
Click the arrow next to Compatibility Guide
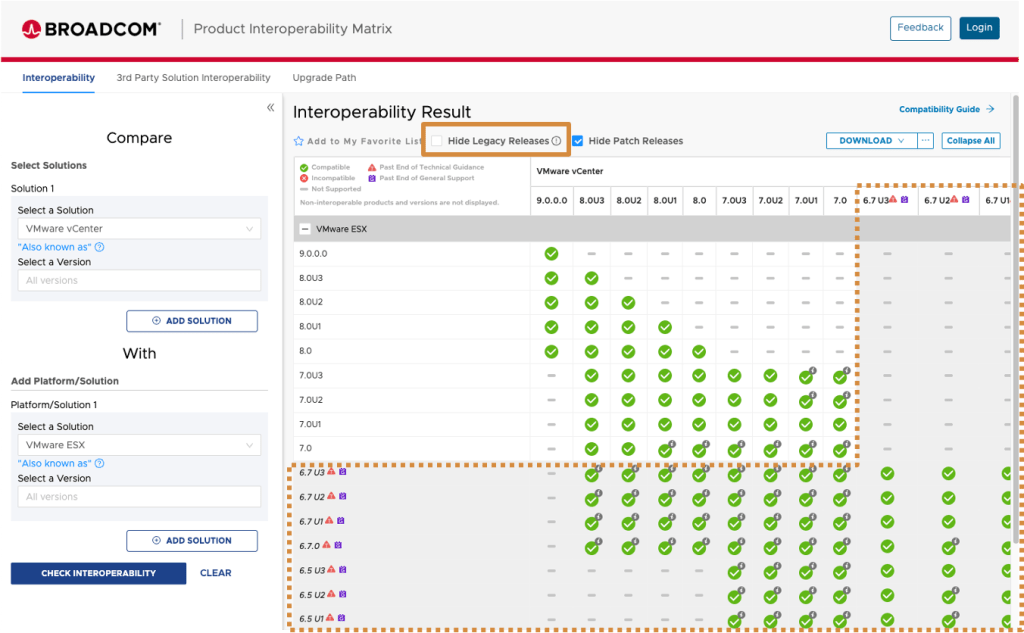click(990, 109)
